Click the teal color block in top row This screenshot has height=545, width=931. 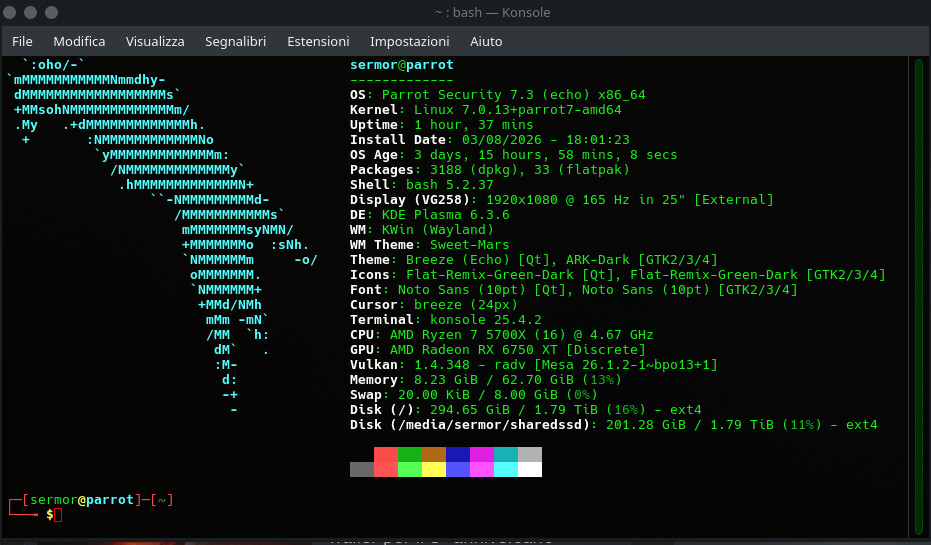(x=506, y=455)
